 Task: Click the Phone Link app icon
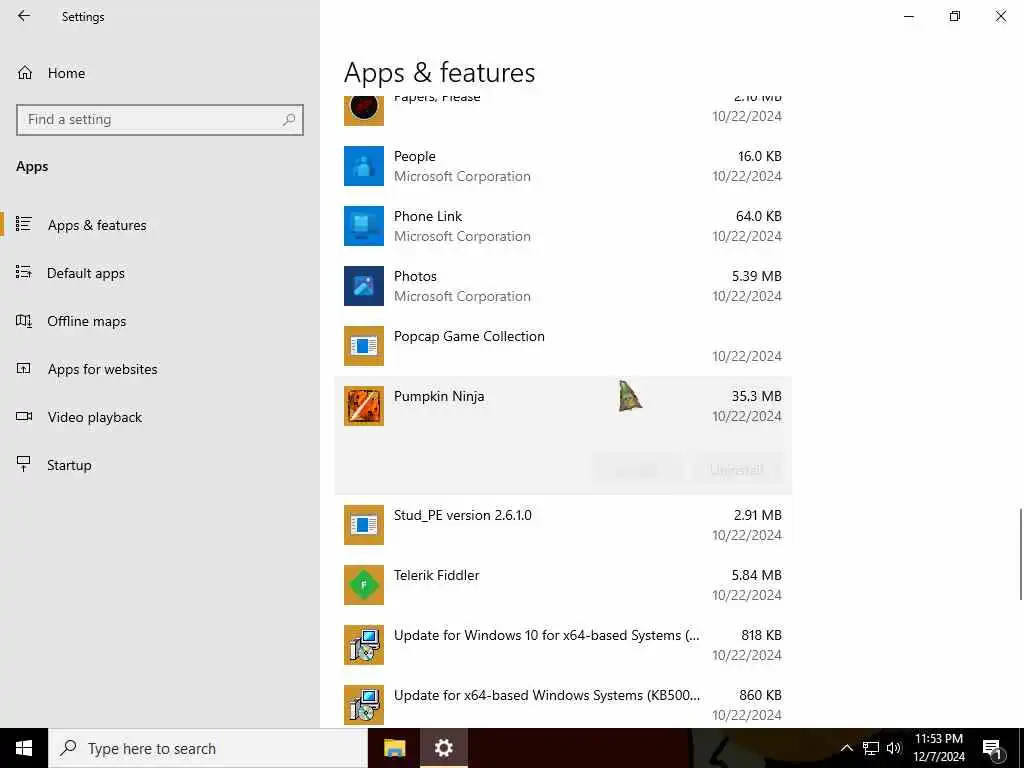pos(364,226)
